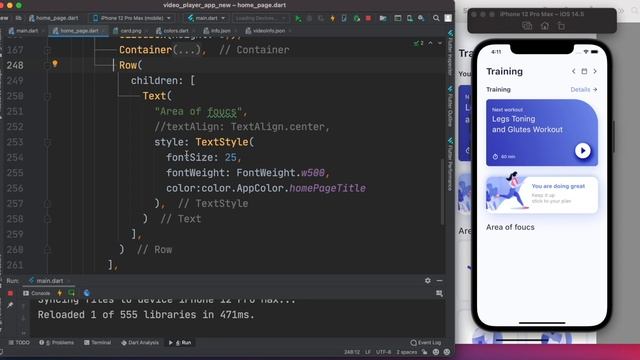Tap play button on Legs Toning card
Screen dimensions: 640x360
(582, 151)
